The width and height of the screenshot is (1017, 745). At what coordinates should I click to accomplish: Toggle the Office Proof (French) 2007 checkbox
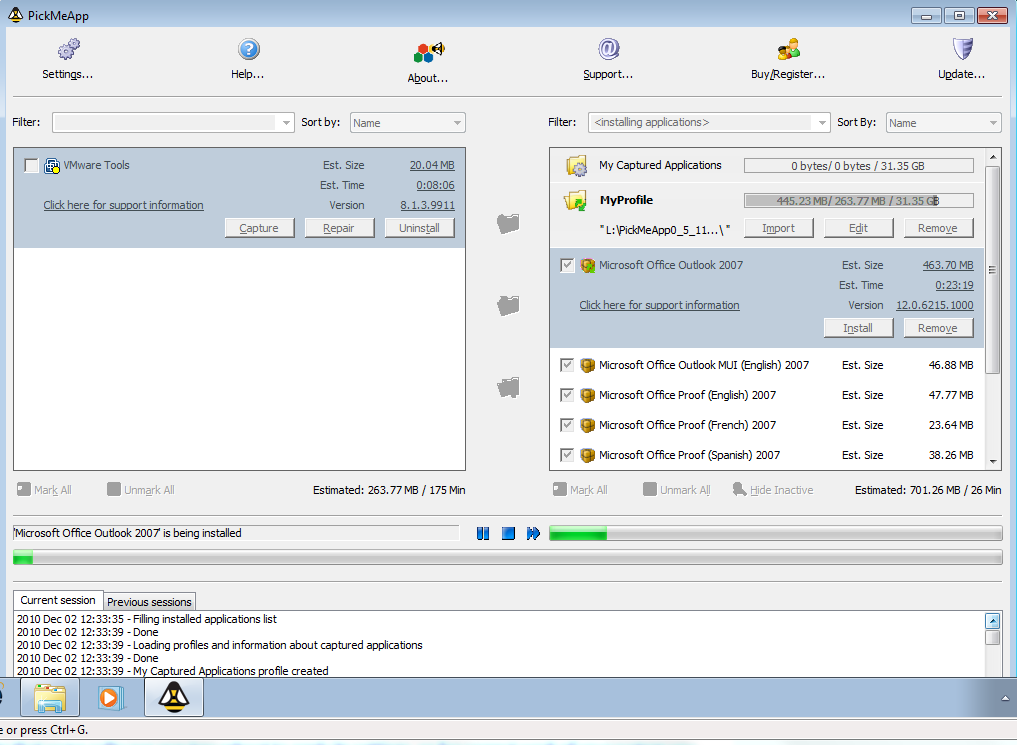click(x=567, y=425)
